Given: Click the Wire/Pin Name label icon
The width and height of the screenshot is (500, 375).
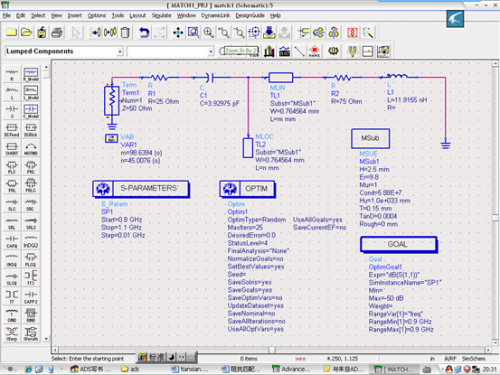Looking at the screenshot, I should click(314, 51).
